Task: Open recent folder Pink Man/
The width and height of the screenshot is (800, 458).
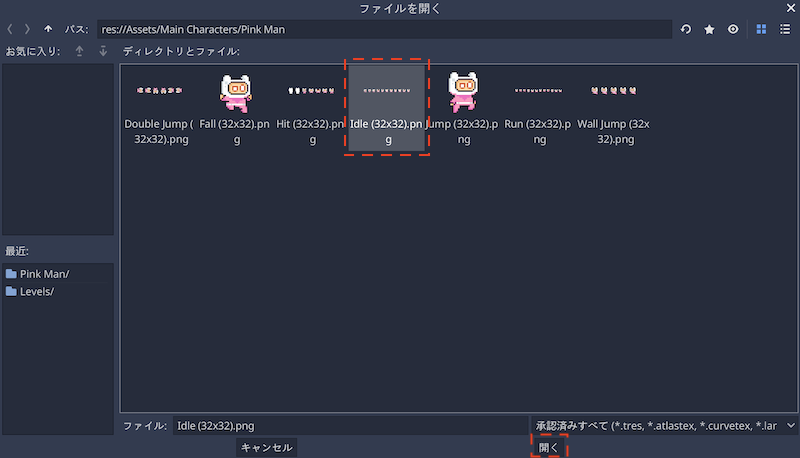Action: [58, 274]
